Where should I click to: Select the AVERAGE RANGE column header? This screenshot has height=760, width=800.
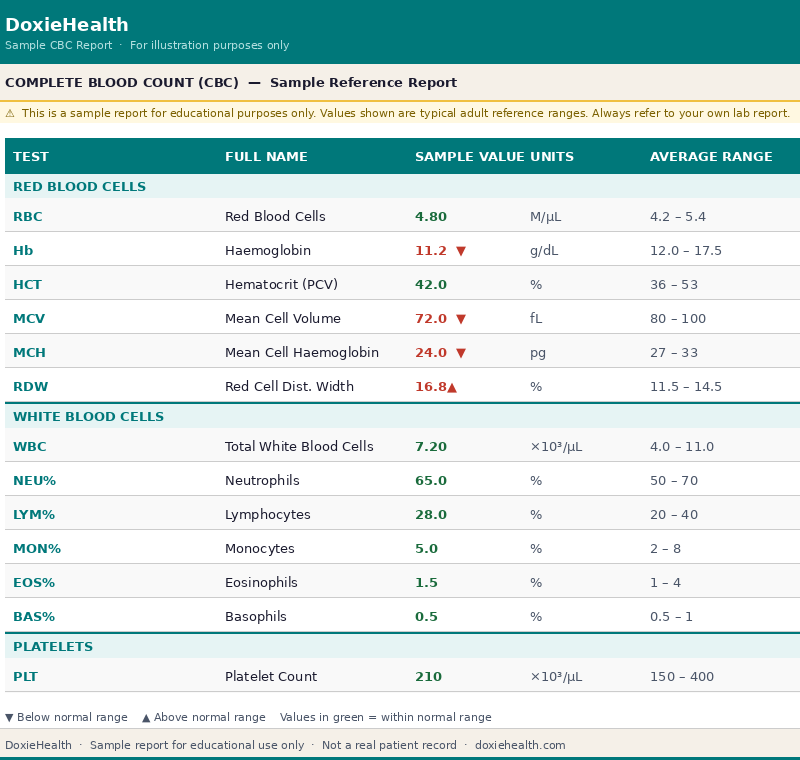712,156
